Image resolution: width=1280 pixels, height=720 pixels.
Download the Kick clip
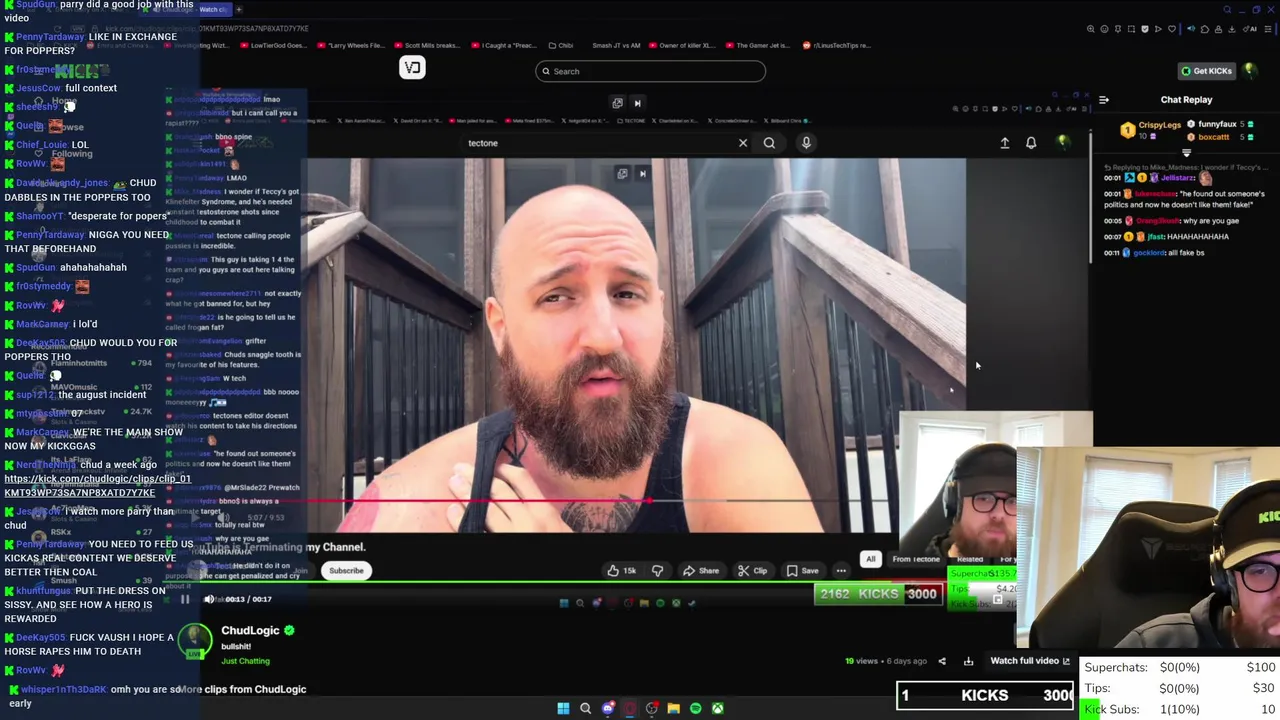point(968,661)
